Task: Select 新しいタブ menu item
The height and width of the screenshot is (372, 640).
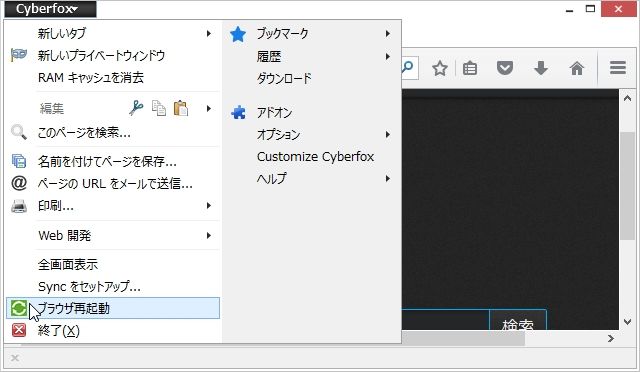Action: point(113,33)
